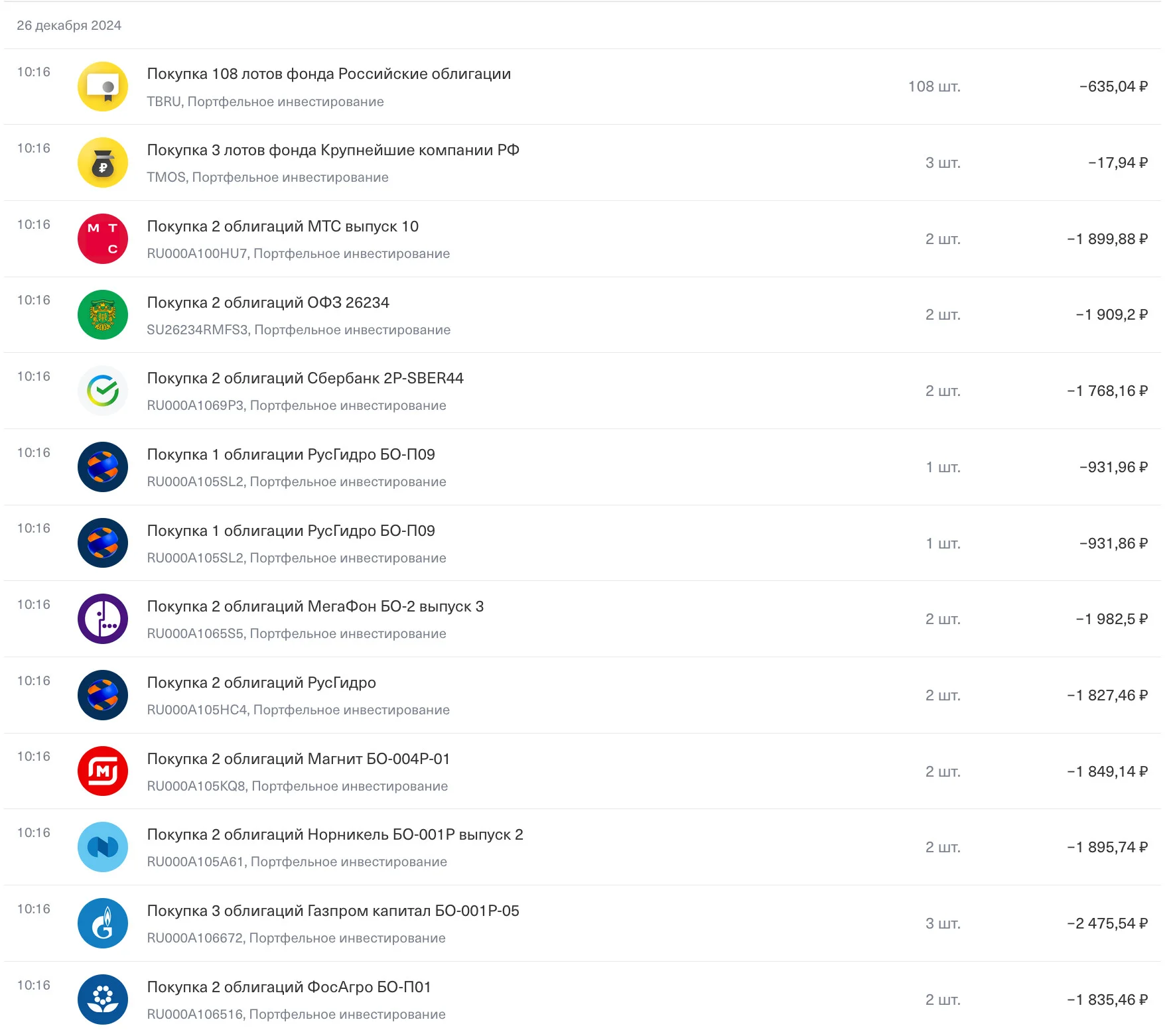Click the amount '−17,94 ₽'

[1118, 162]
